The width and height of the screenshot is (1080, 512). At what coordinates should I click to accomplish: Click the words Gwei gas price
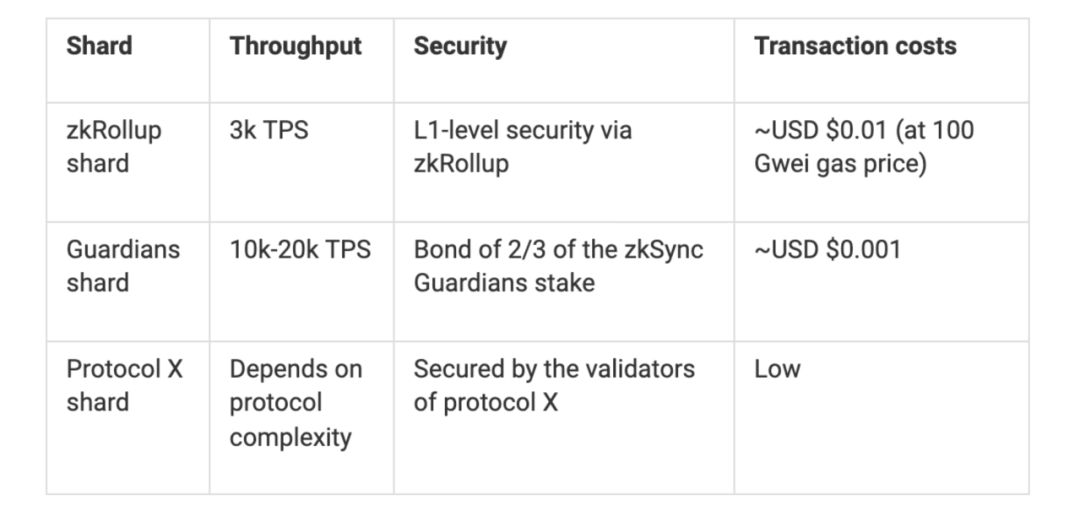tap(840, 164)
